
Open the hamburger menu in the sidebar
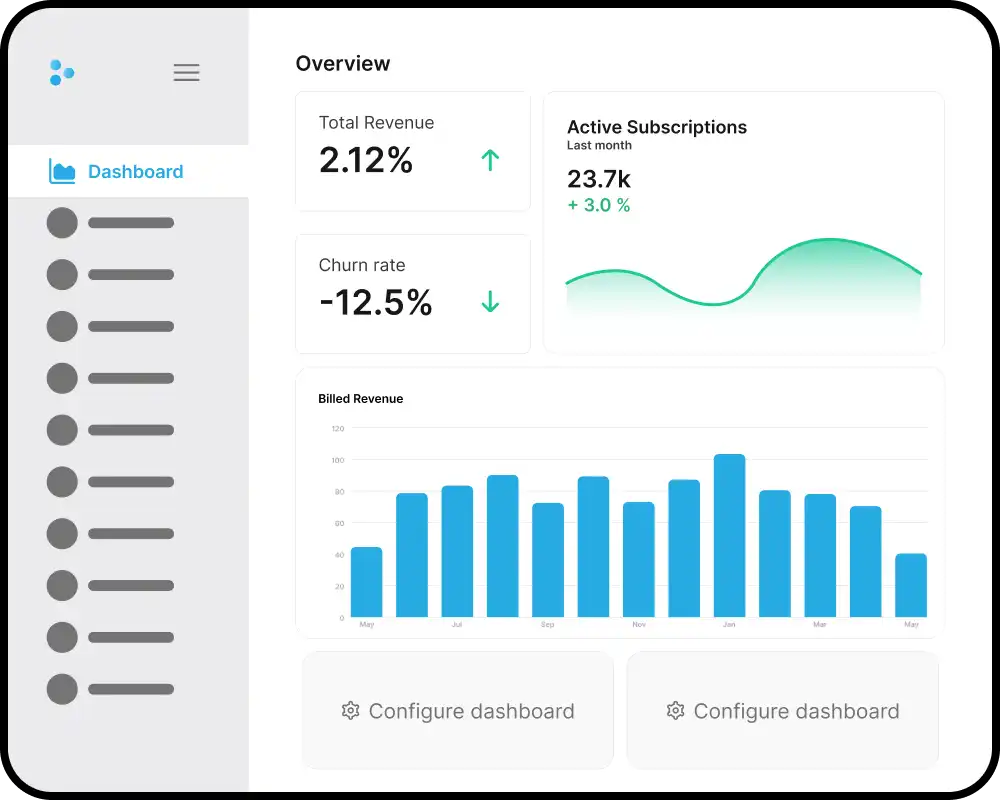[186, 72]
